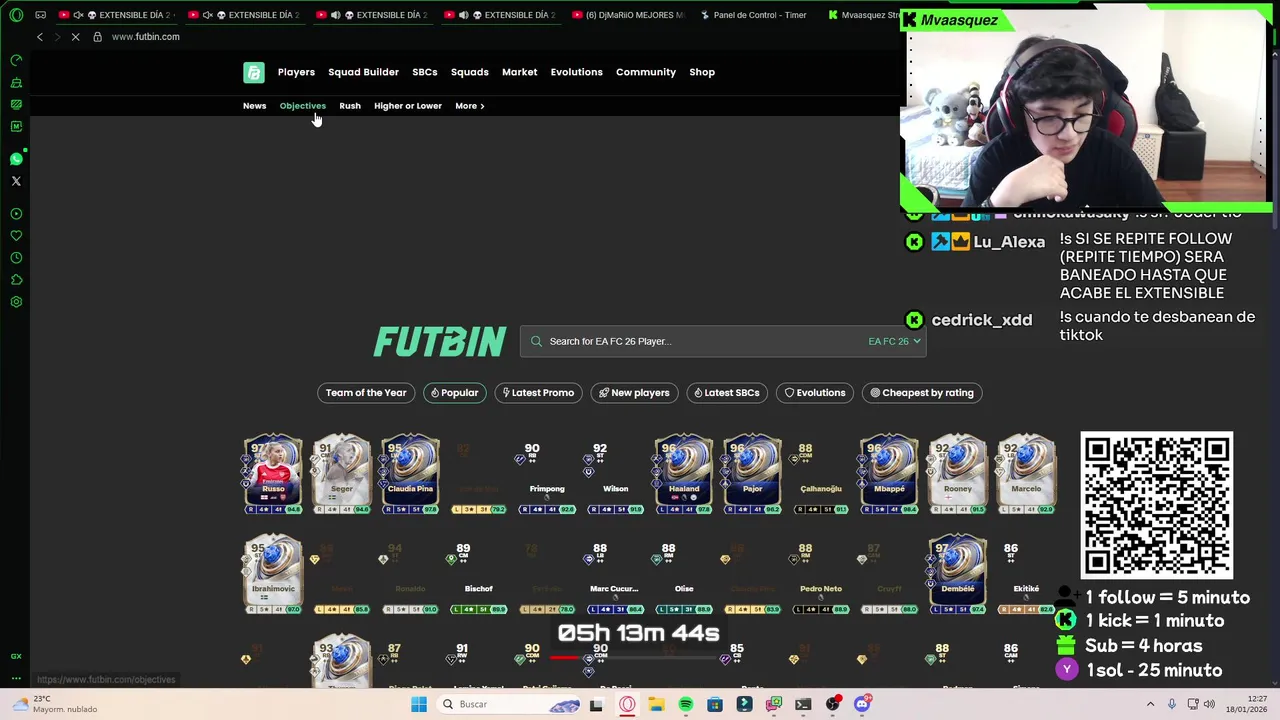Screen dimensions: 1280x720
Task: Expand the More submenu in FUTBIN navbar
Action: pos(470,106)
